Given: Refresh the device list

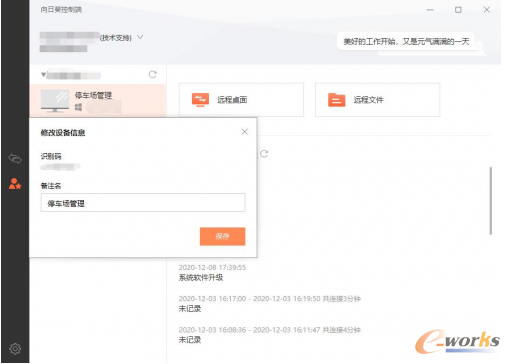Looking at the screenshot, I should 153,74.
